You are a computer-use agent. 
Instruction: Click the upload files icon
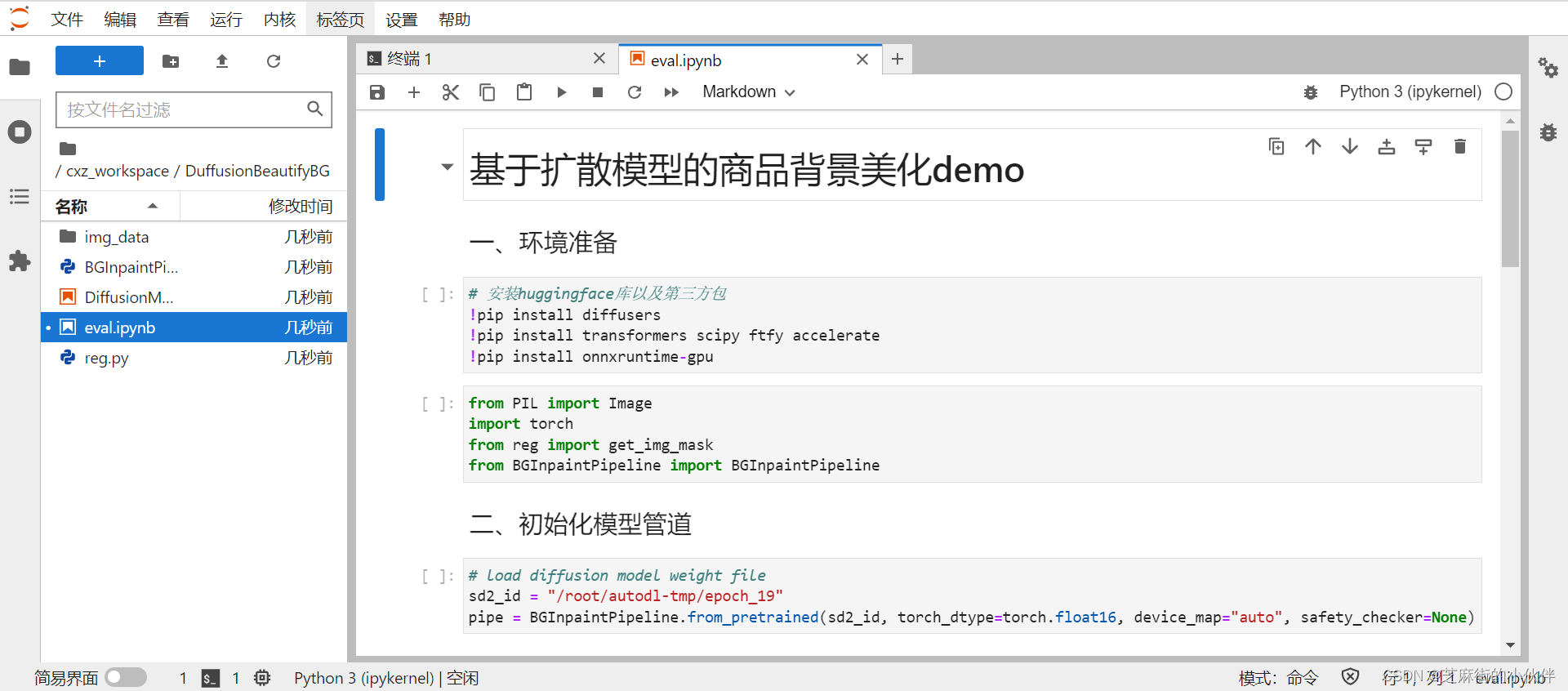[x=222, y=61]
